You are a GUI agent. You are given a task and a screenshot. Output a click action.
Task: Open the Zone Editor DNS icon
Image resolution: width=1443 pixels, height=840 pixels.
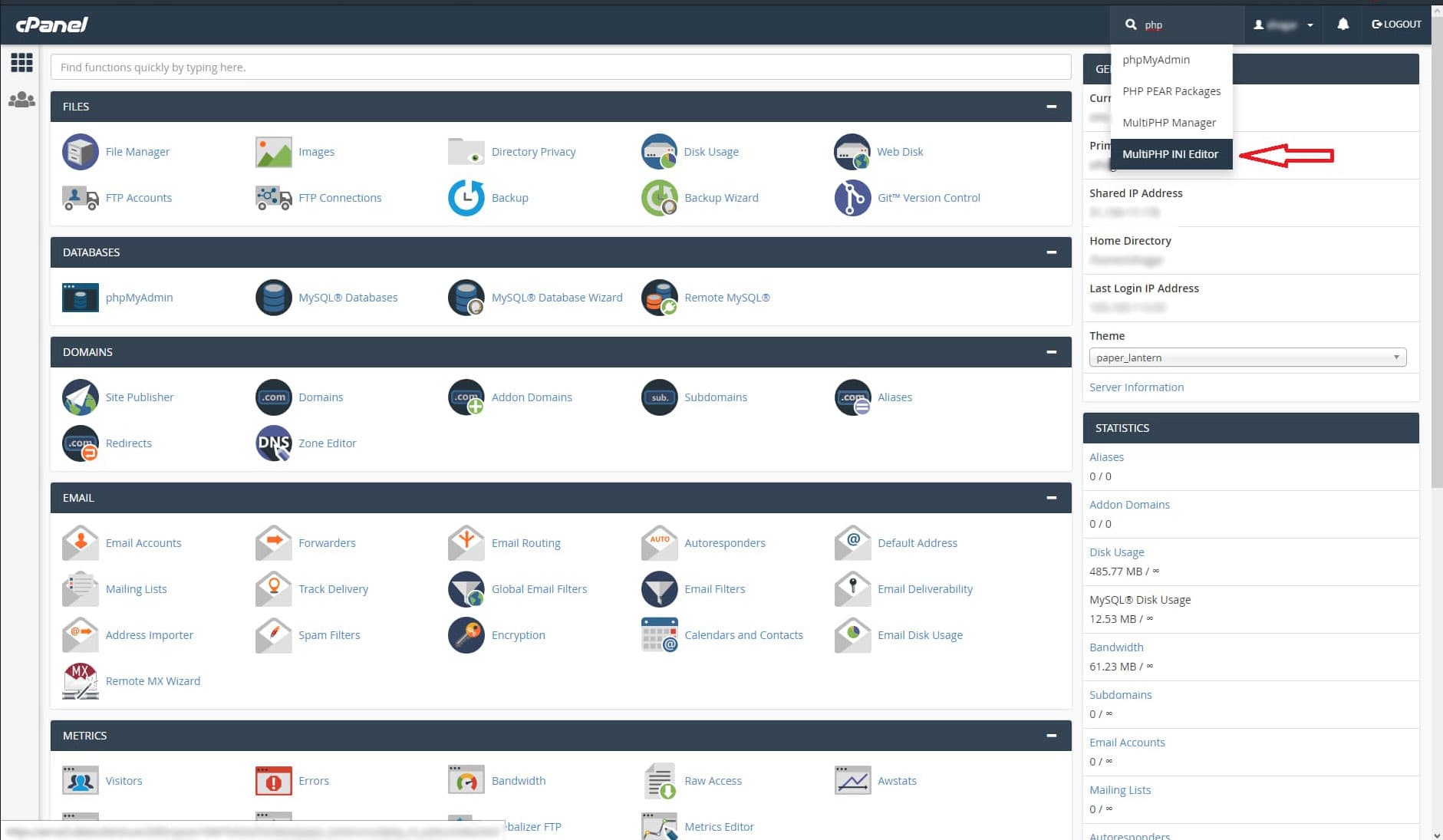pos(273,443)
